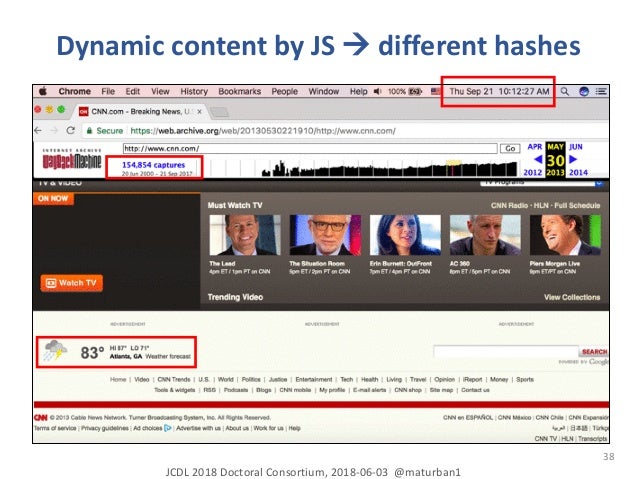Open the Edit menu
638x479 pixels.
click(133, 91)
